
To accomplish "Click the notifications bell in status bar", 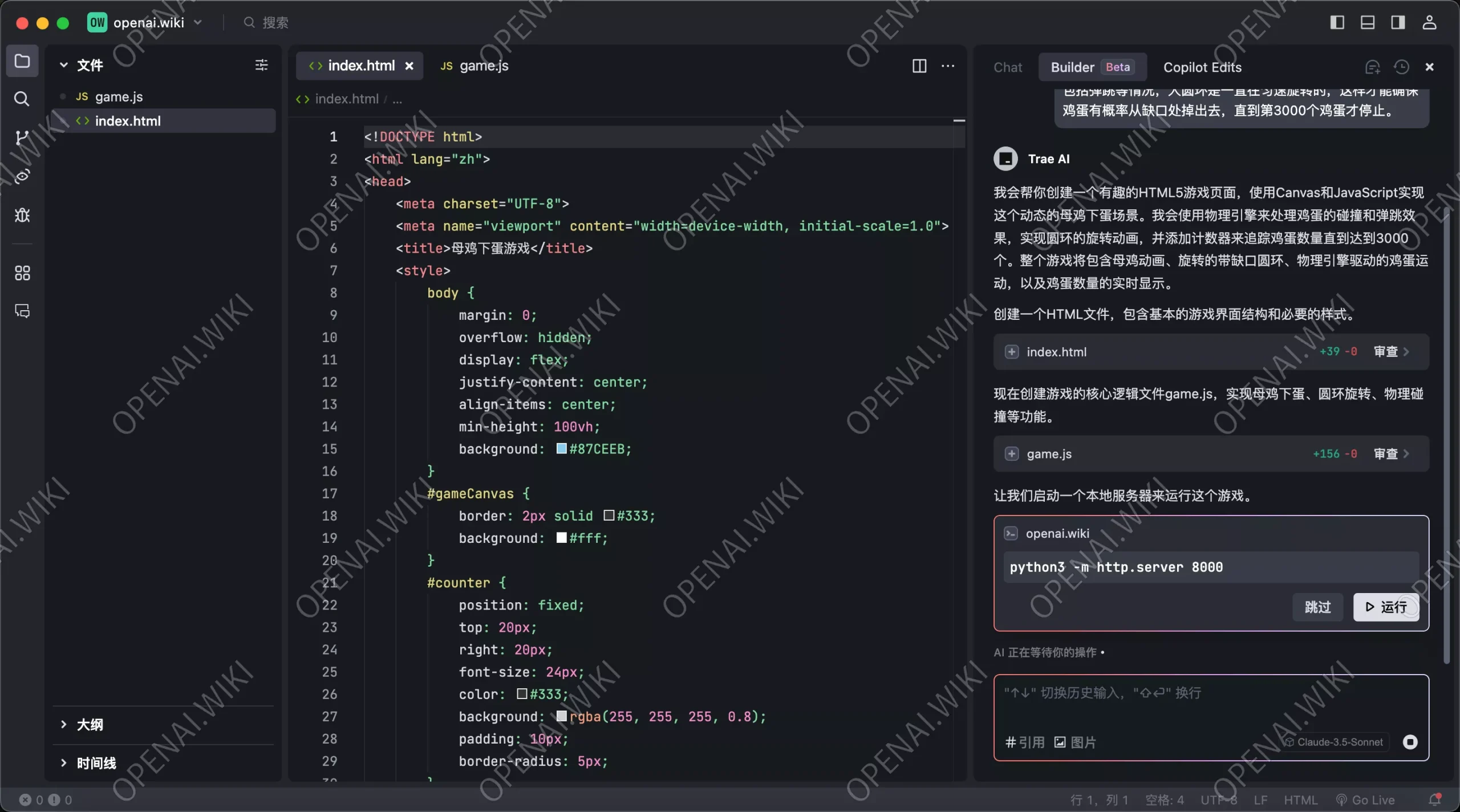I will [1435, 799].
